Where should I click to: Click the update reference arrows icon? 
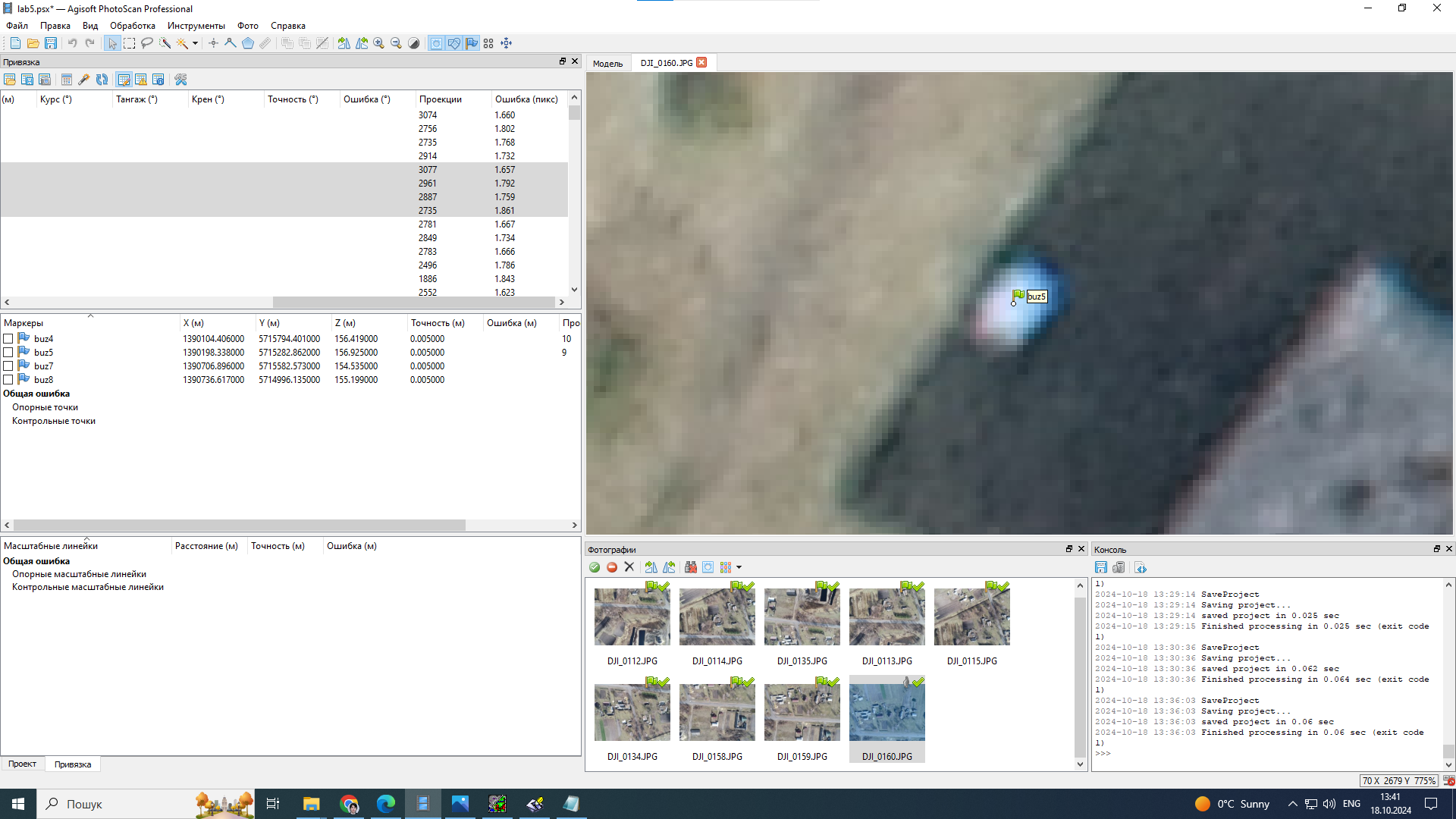[x=102, y=80]
